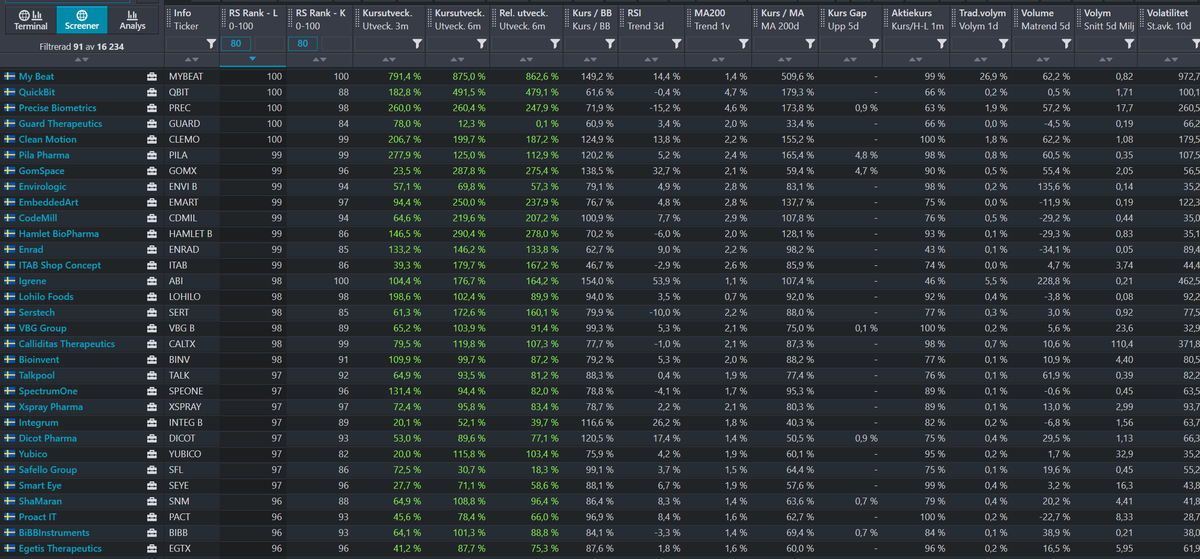Toggle active sort arrow under RS Rank - L
Screen dimensions: 1200x559
pos(252,59)
